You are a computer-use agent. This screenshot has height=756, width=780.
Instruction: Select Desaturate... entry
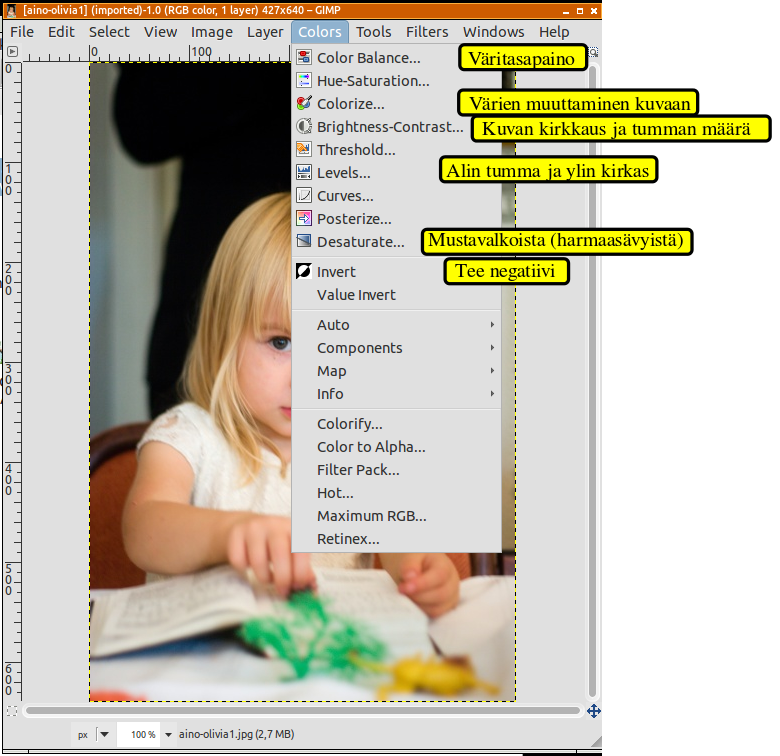point(396,241)
